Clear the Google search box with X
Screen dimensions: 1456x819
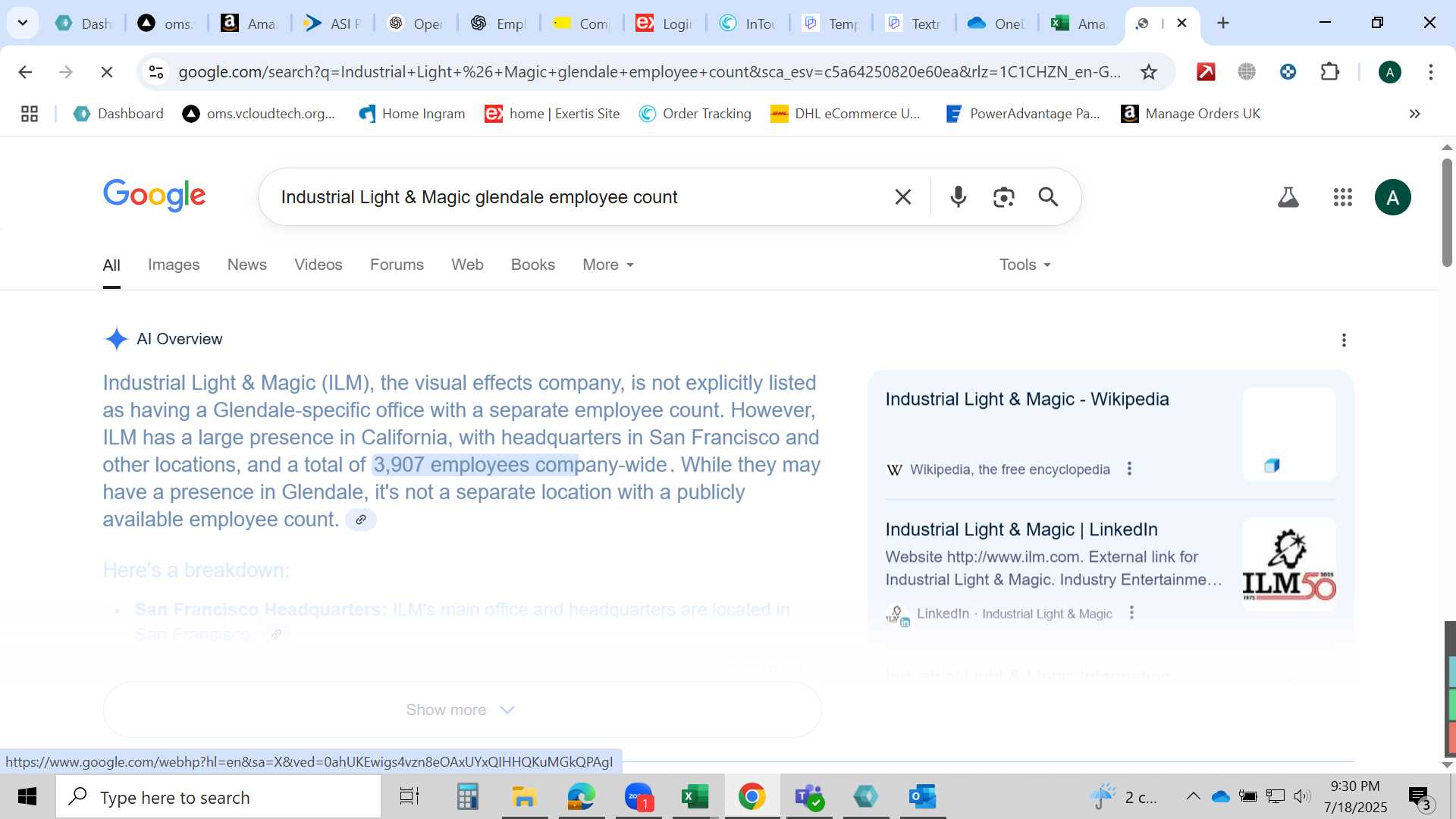click(902, 197)
